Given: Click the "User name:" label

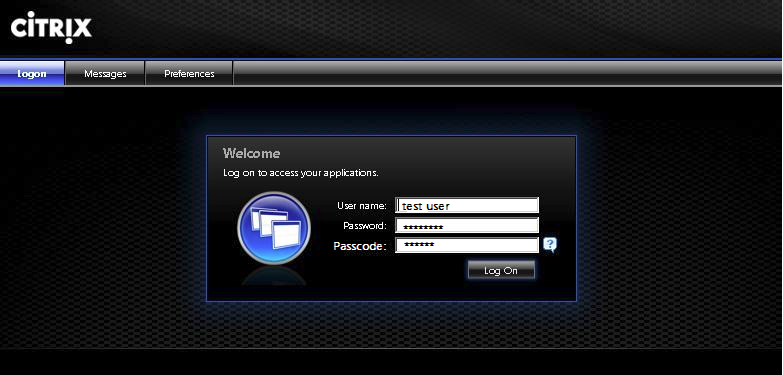Looking at the screenshot, I should tap(362, 205).
